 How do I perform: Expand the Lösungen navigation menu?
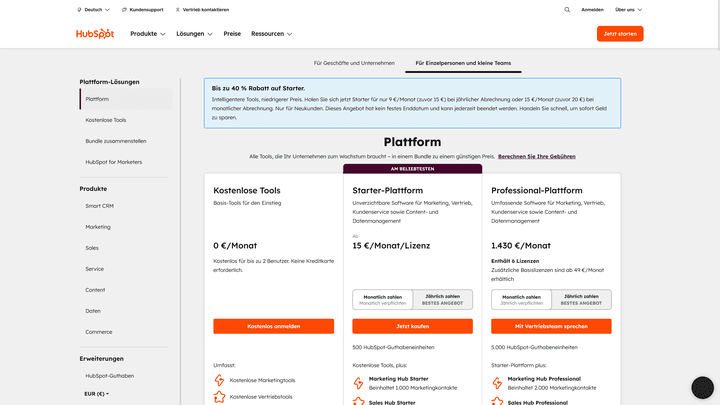(x=194, y=34)
